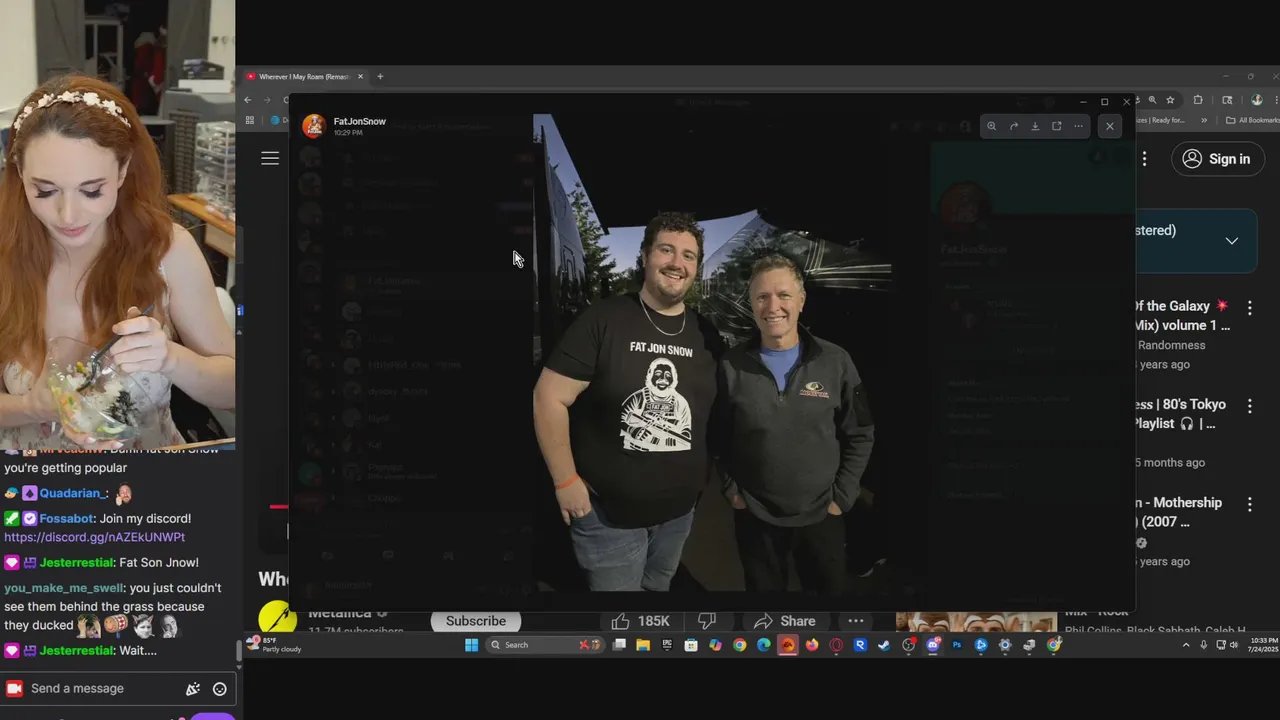
Task: Close the image preview overlay
Action: (1109, 126)
